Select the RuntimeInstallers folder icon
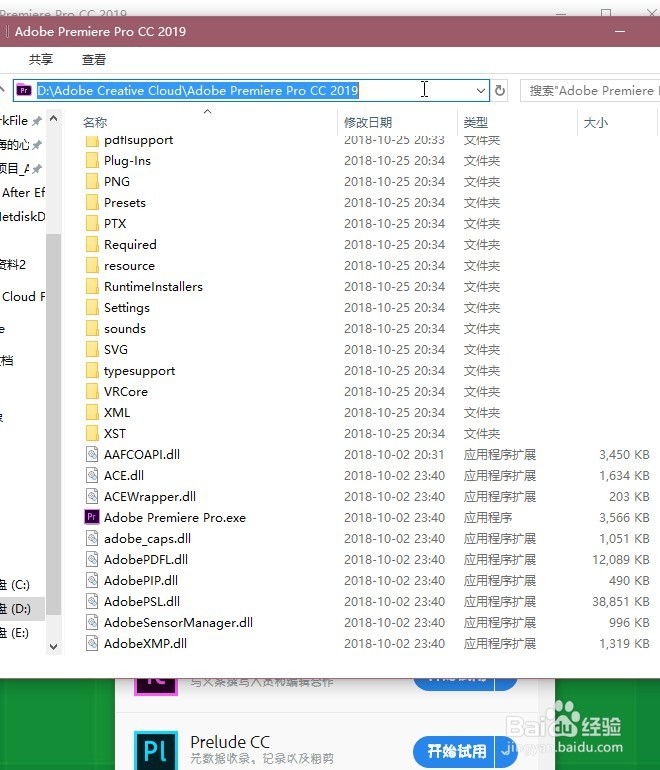Viewport: 660px width, 770px height. (x=92, y=286)
